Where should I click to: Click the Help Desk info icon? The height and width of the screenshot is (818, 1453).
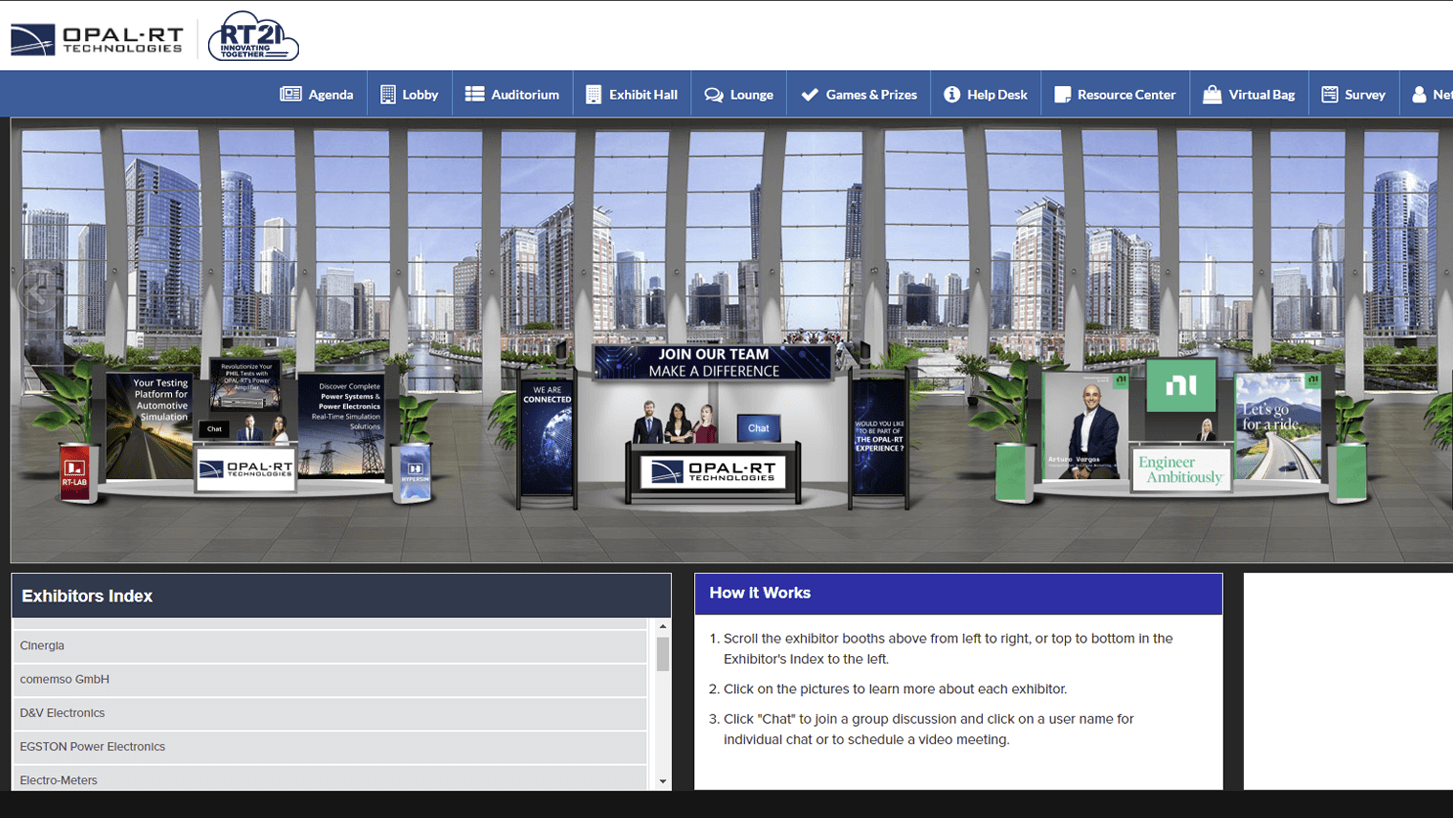point(952,94)
